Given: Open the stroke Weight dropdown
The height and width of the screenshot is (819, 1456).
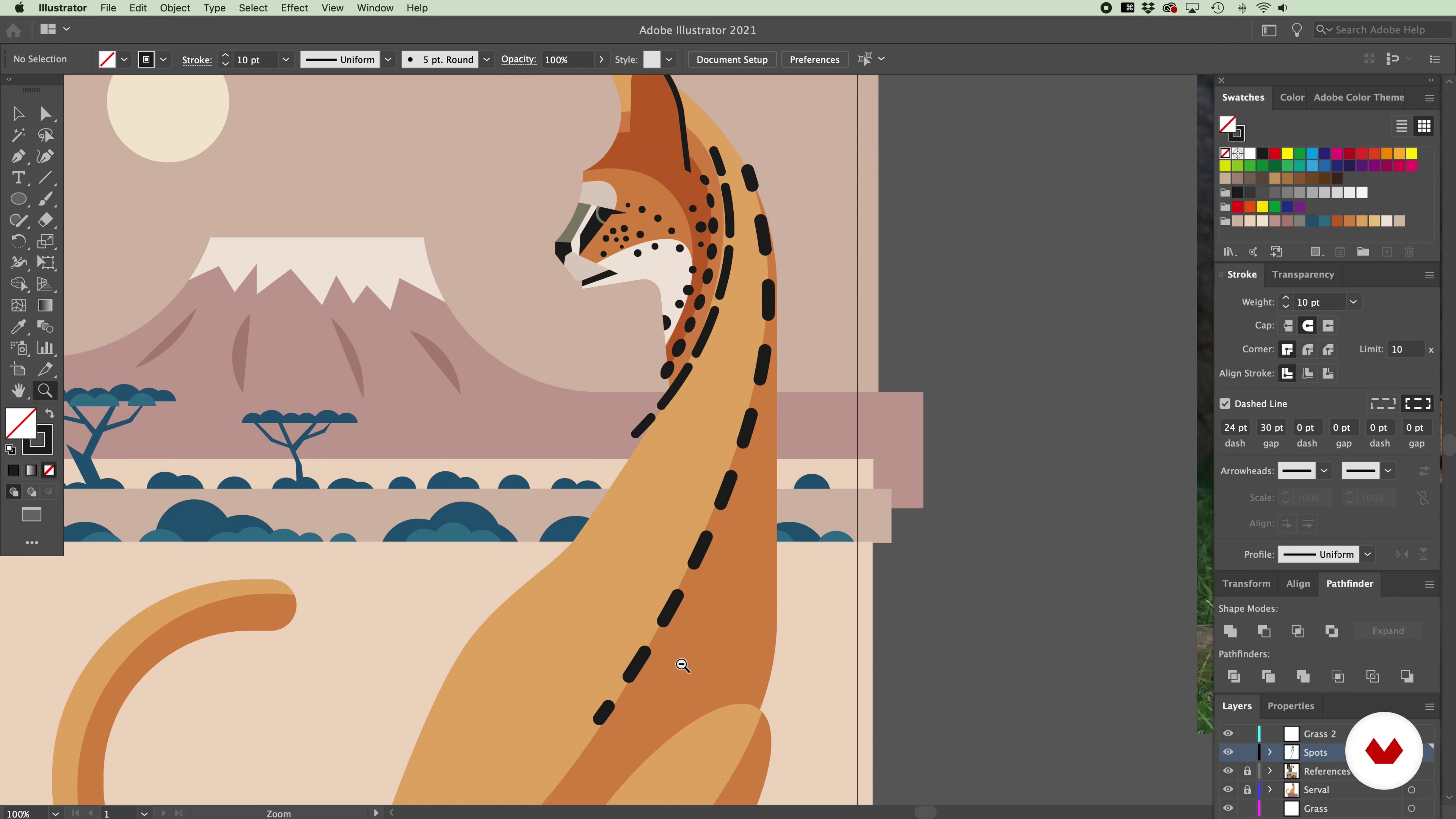Looking at the screenshot, I should pyautogui.click(x=1354, y=303).
